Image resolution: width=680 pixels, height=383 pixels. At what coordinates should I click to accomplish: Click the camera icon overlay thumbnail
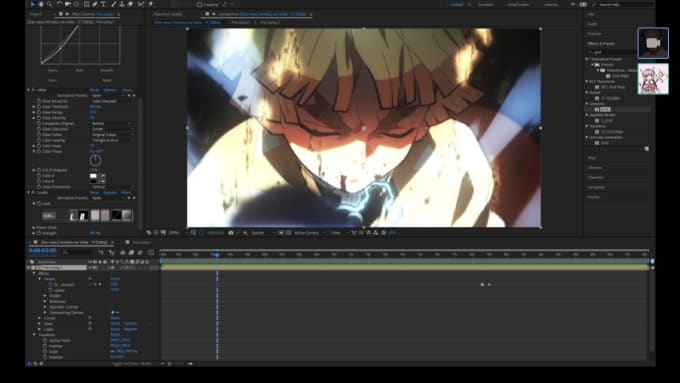pyautogui.click(x=653, y=43)
